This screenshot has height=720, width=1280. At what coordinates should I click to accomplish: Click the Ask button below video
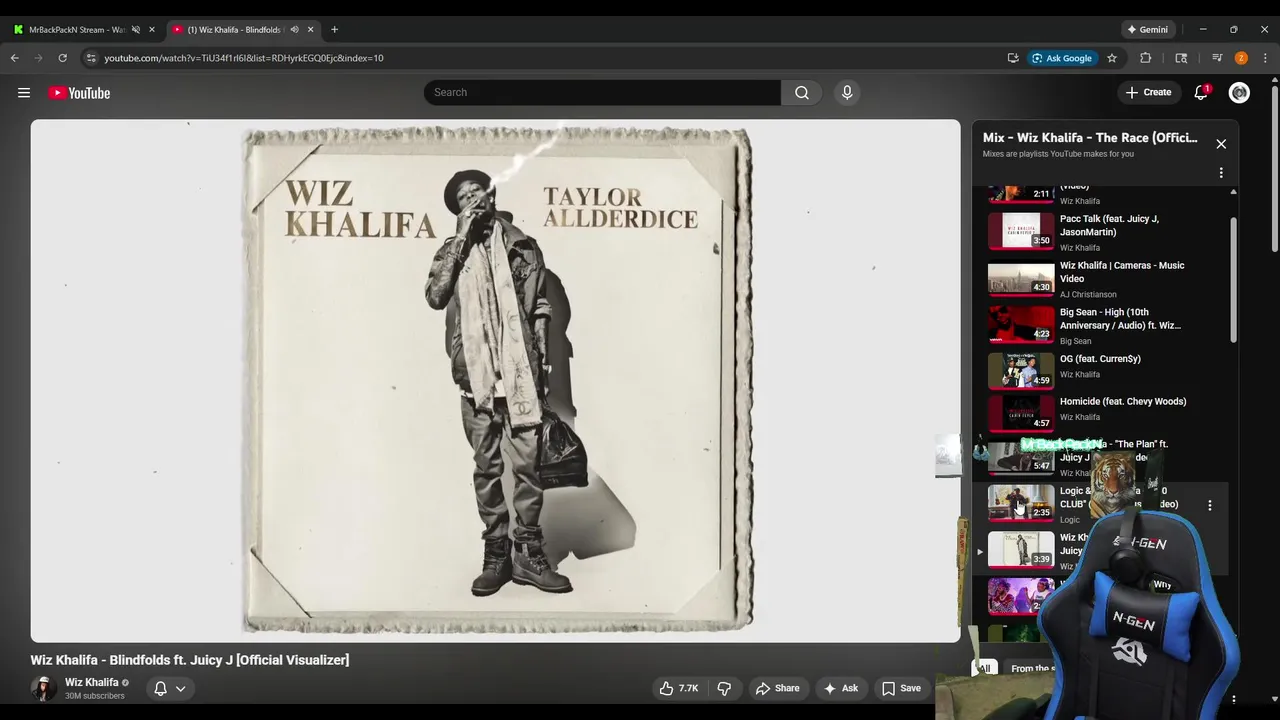pos(840,688)
